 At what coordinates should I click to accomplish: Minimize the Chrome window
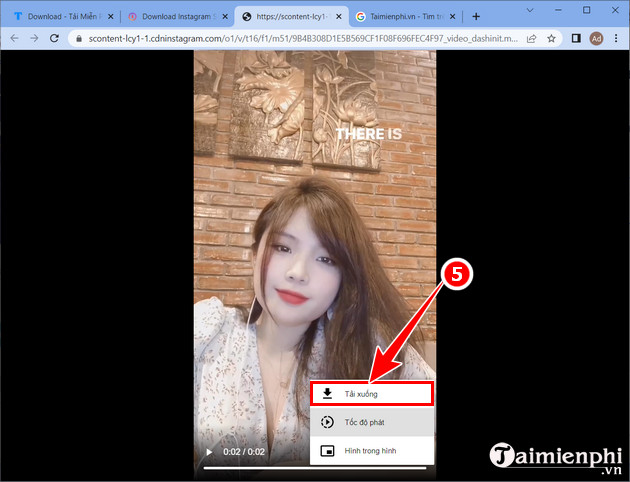tap(558, 10)
